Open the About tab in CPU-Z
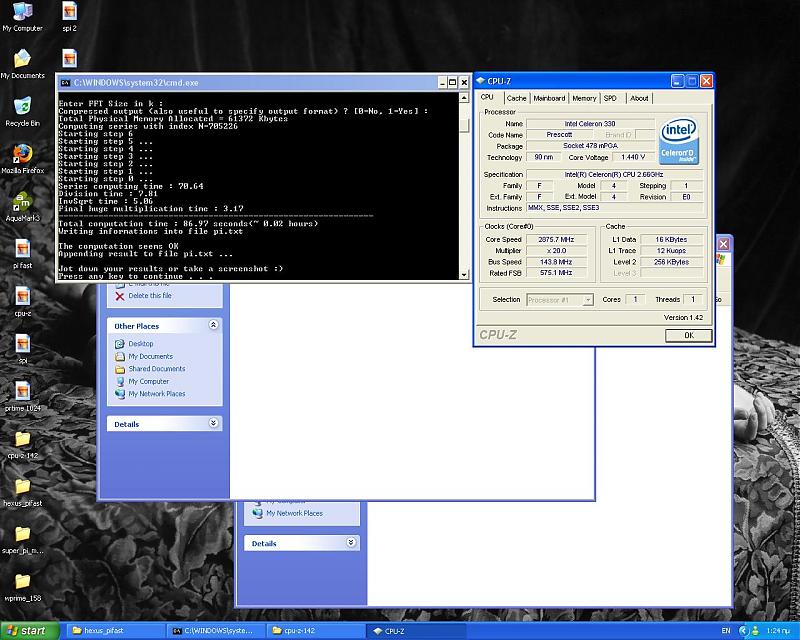 click(639, 98)
